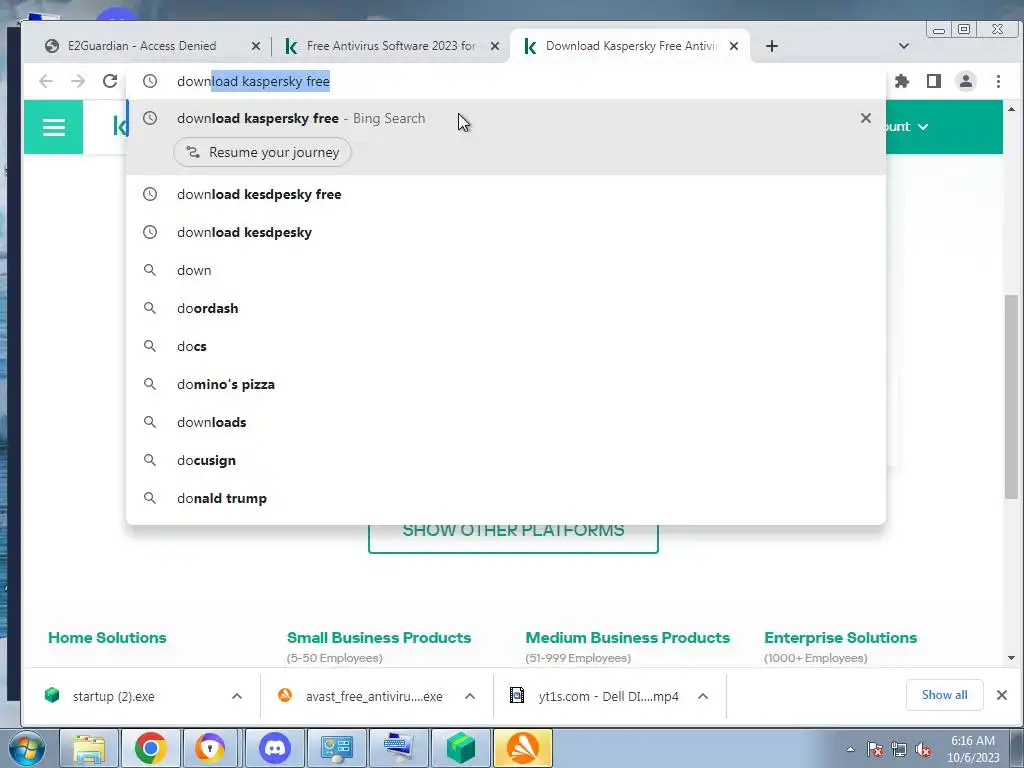Open Windows Explorer from the taskbar
Image resolution: width=1024 pixels, height=768 pixels.
coord(89,748)
